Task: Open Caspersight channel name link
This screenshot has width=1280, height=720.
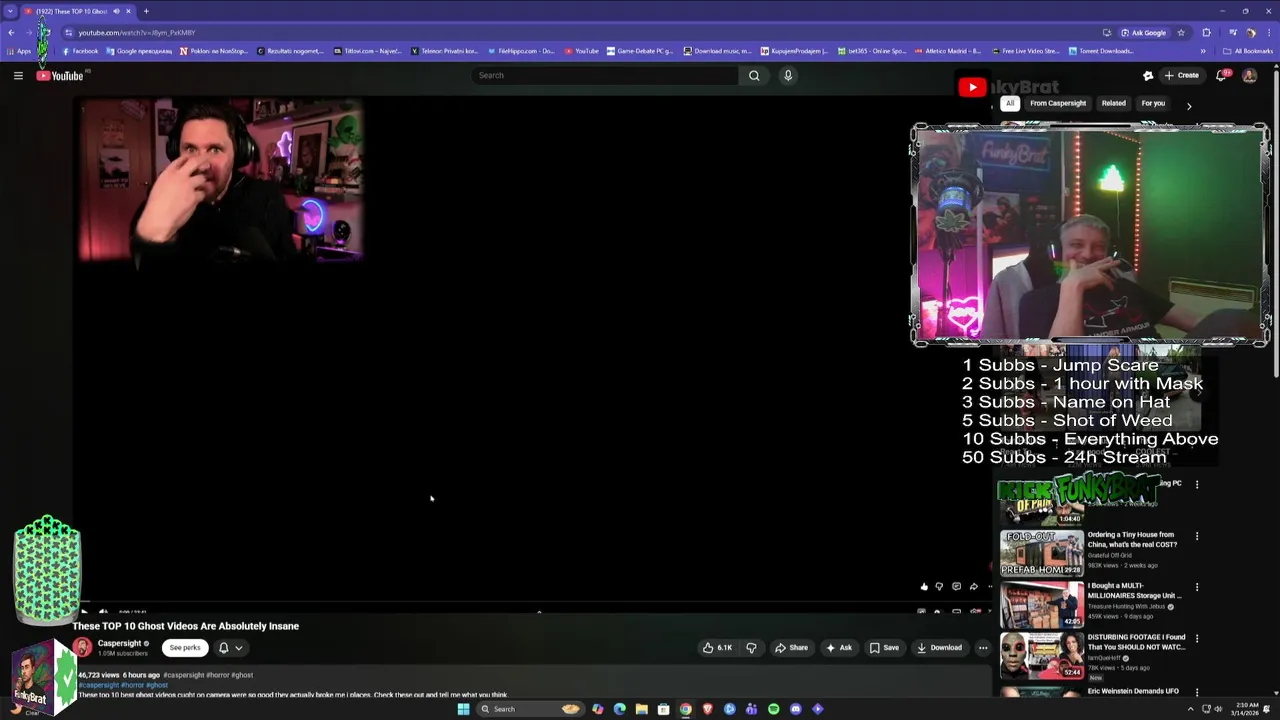Action: (x=119, y=643)
